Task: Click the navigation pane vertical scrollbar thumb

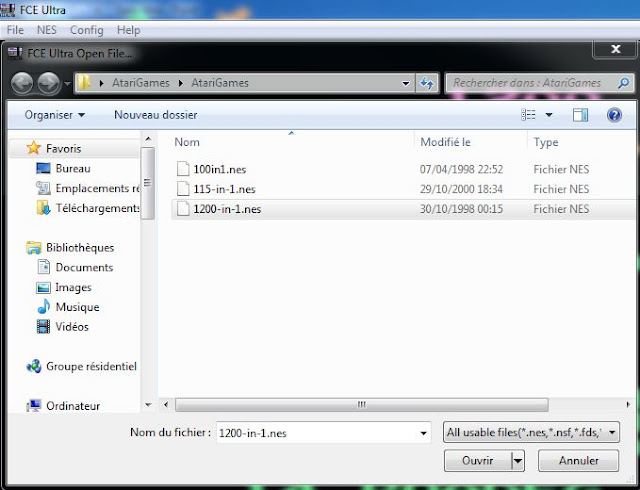Action: tap(148, 183)
